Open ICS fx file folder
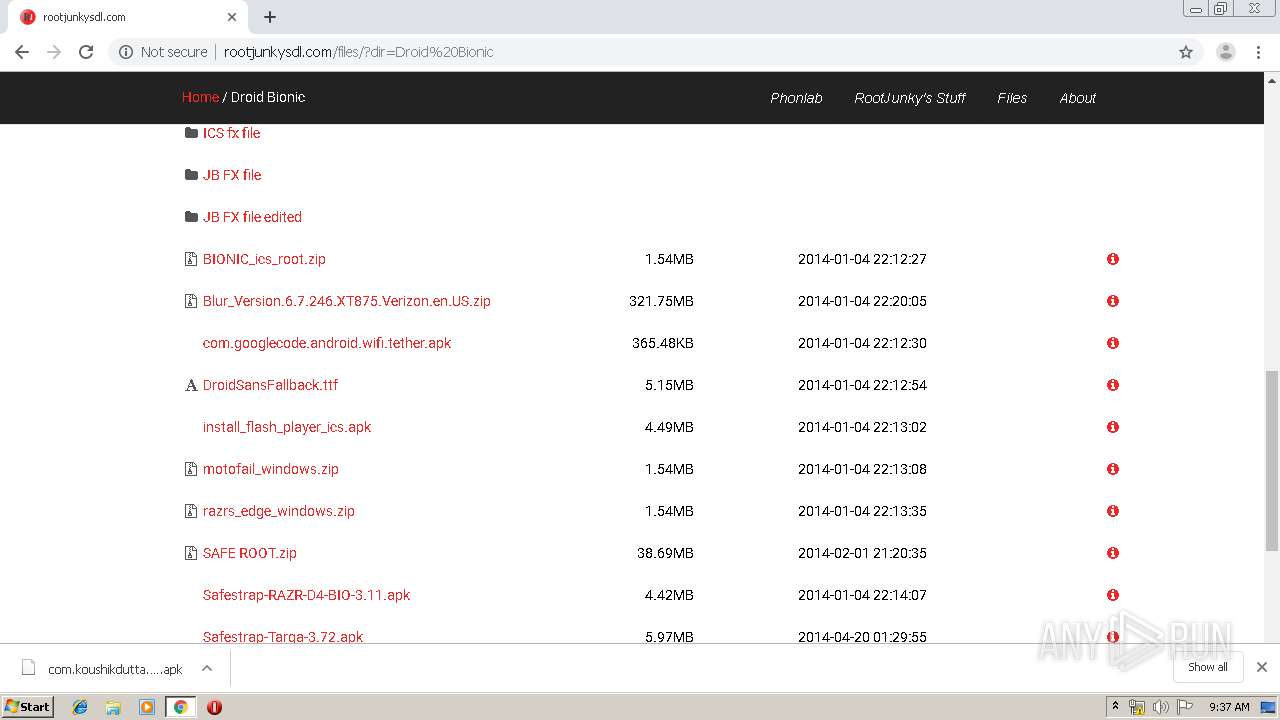 point(231,133)
